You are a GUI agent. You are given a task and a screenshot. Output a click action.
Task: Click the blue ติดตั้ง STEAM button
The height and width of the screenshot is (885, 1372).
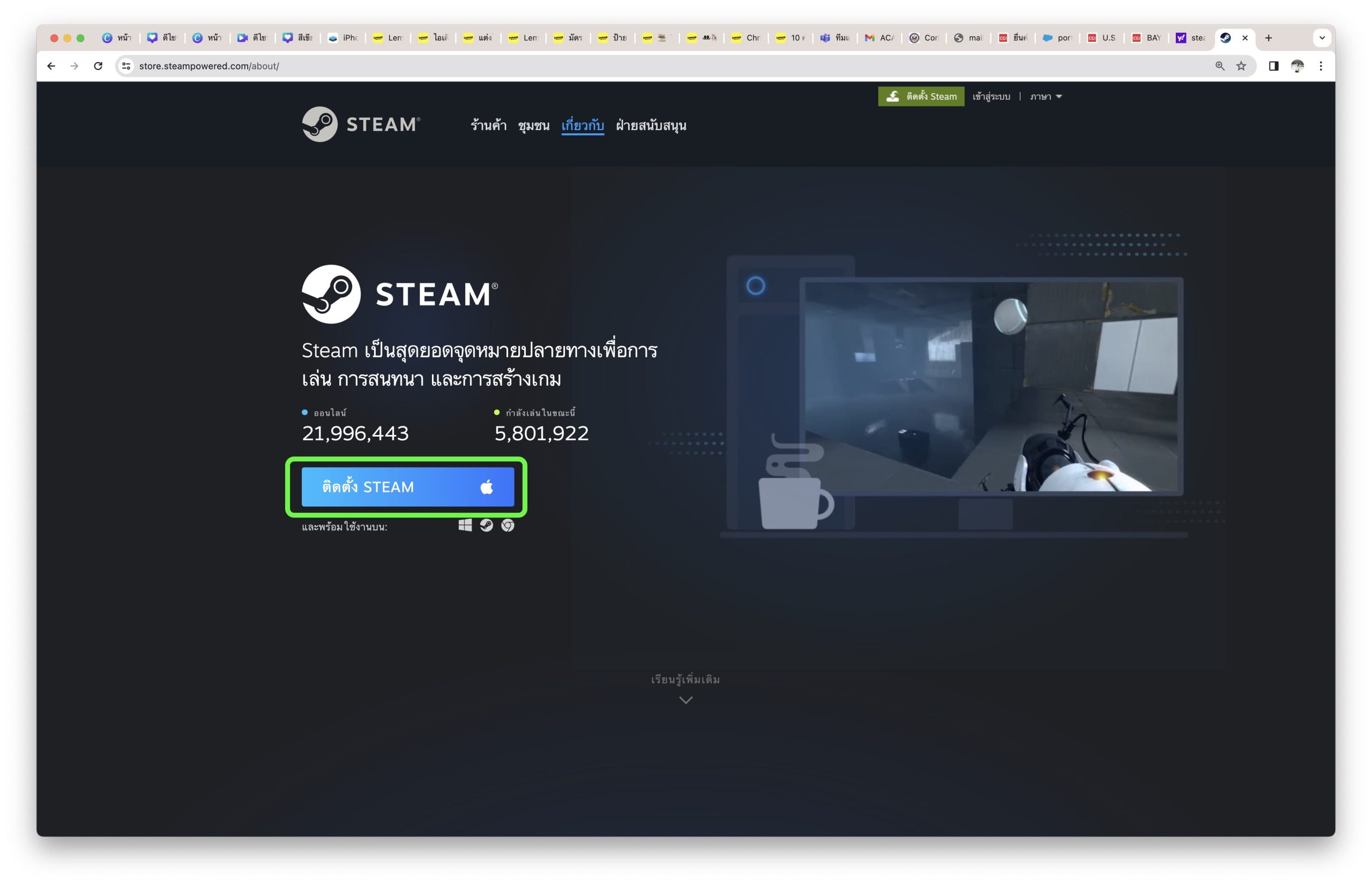(407, 487)
